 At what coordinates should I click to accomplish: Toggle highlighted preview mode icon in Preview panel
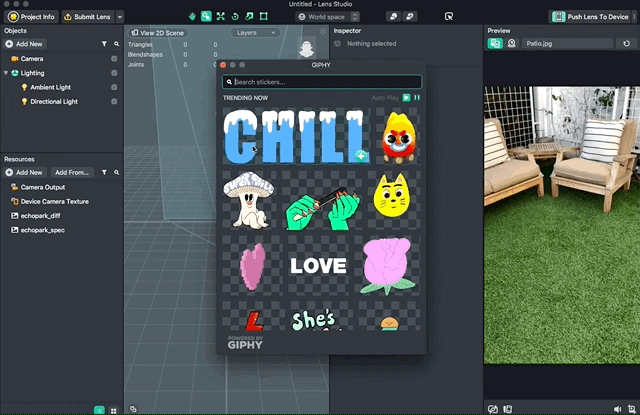(x=495, y=43)
